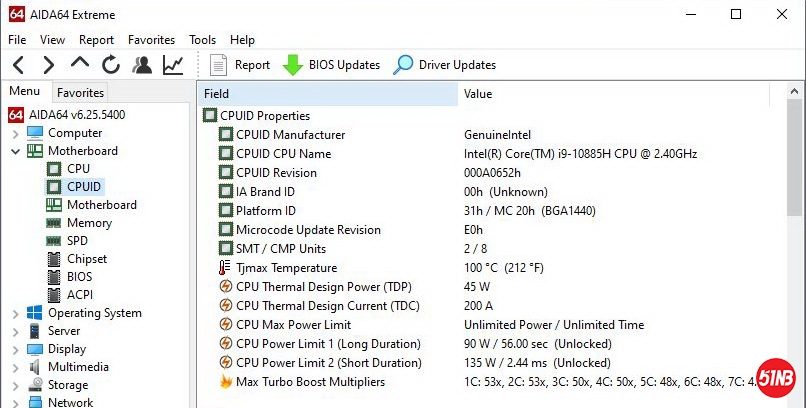Go forward with the right arrow icon
Viewport: 806px width, 408px height.
point(49,65)
